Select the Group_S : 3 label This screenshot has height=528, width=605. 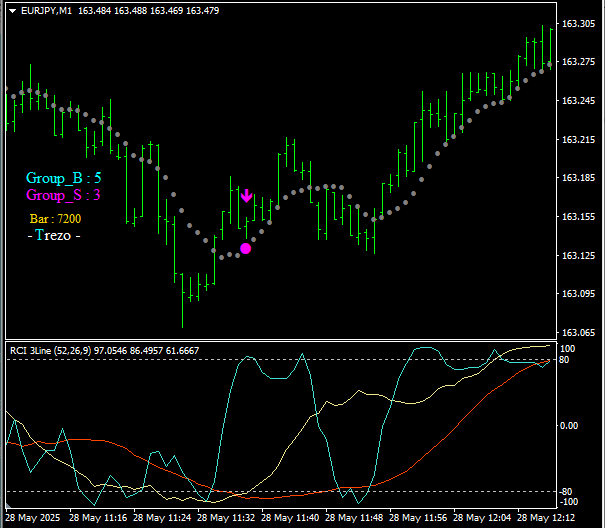[x=63, y=195]
